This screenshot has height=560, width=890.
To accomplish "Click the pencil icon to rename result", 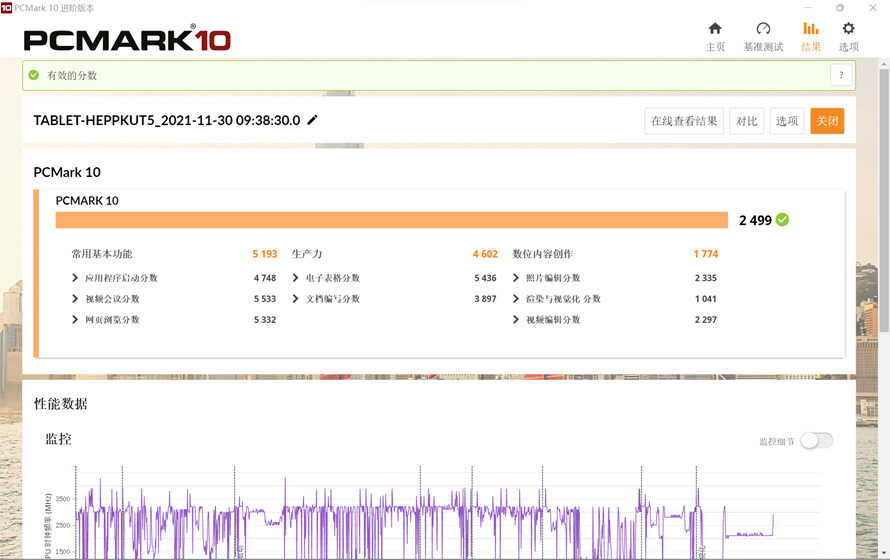I will tap(312, 120).
